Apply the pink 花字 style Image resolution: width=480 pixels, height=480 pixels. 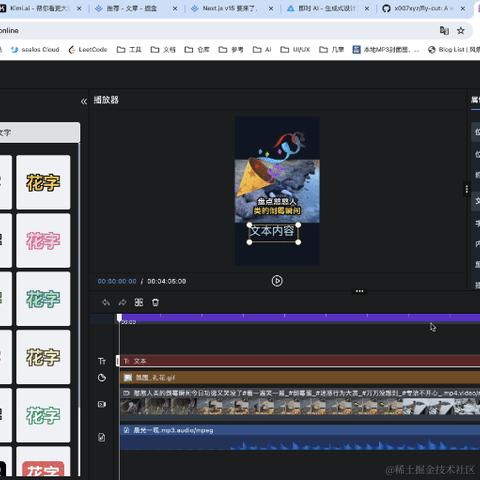pyautogui.click(x=43, y=240)
